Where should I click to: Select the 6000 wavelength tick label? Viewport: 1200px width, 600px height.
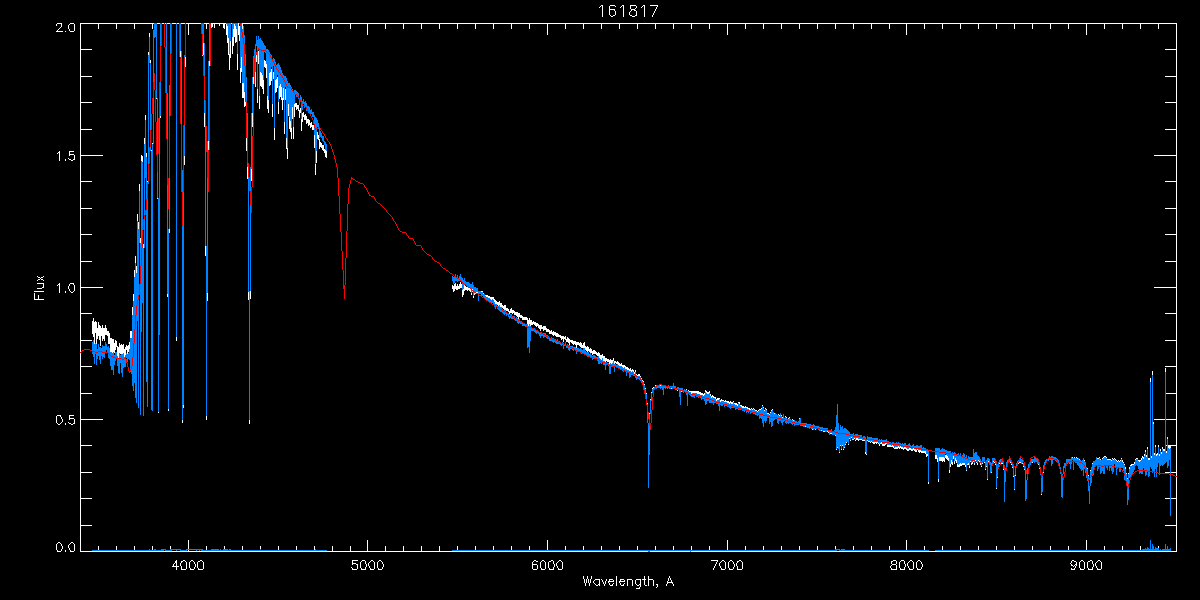click(547, 566)
